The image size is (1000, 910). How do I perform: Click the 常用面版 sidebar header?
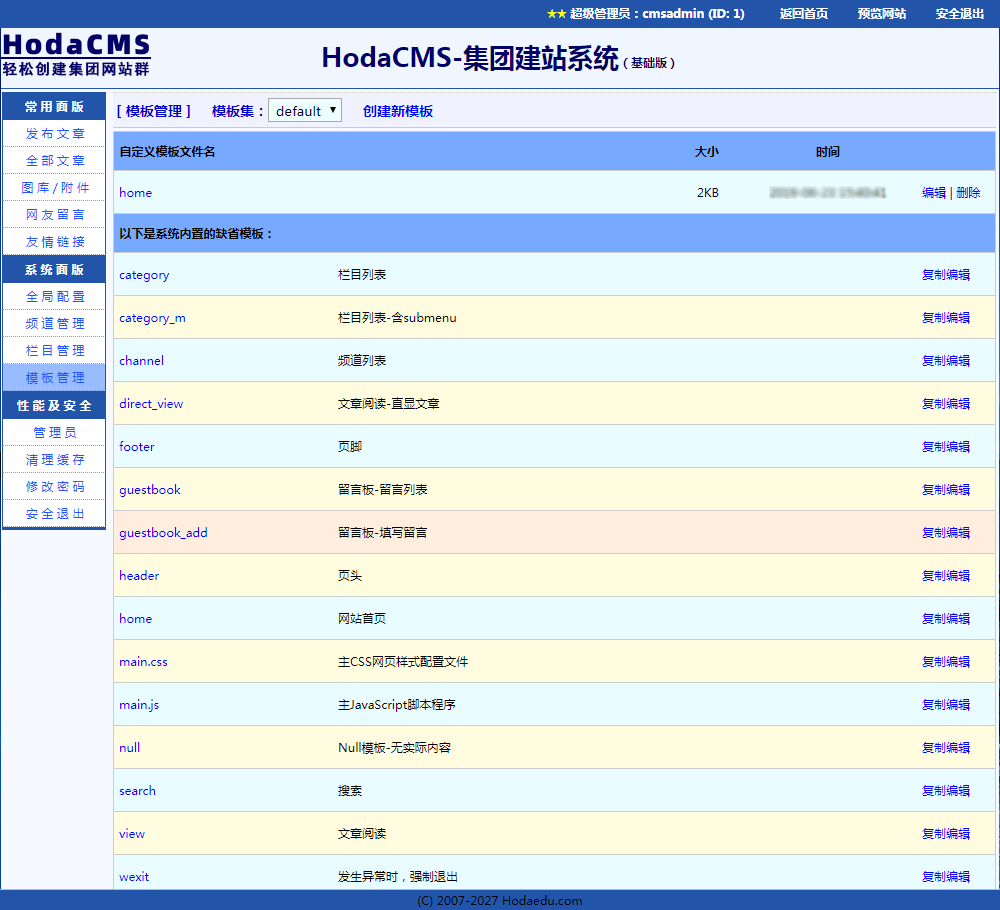click(x=54, y=106)
